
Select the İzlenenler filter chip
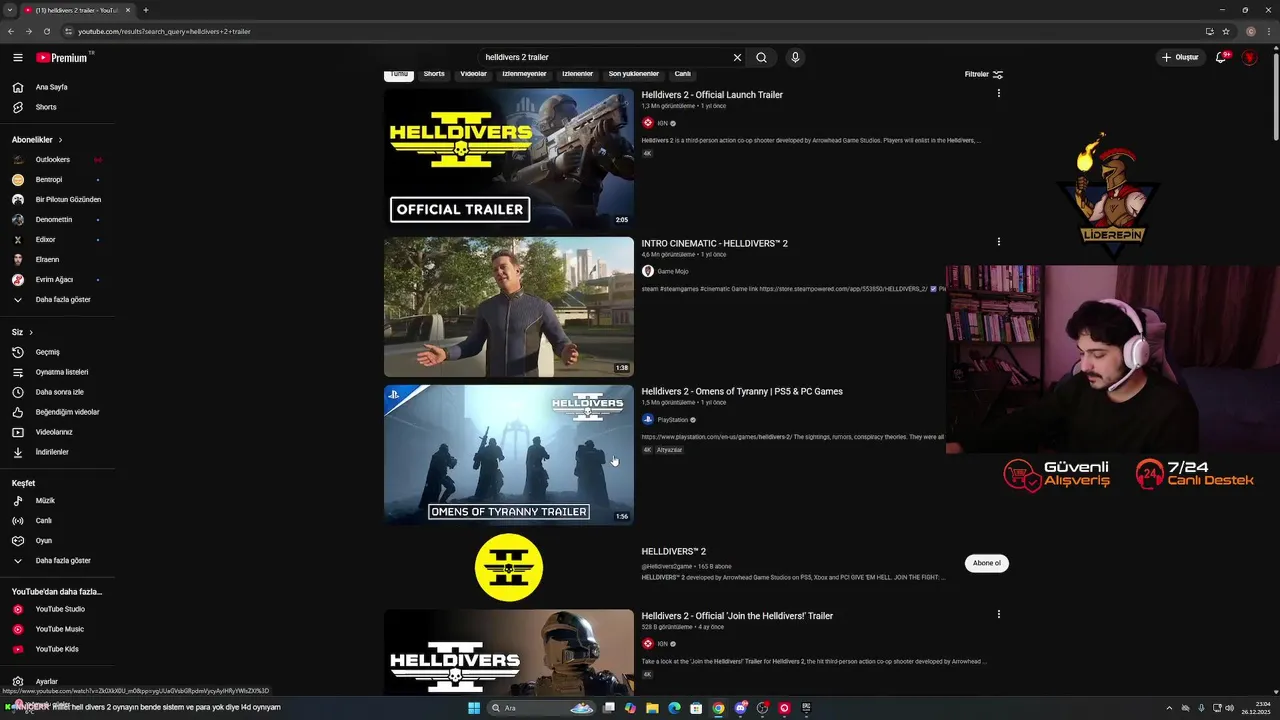[x=578, y=74]
